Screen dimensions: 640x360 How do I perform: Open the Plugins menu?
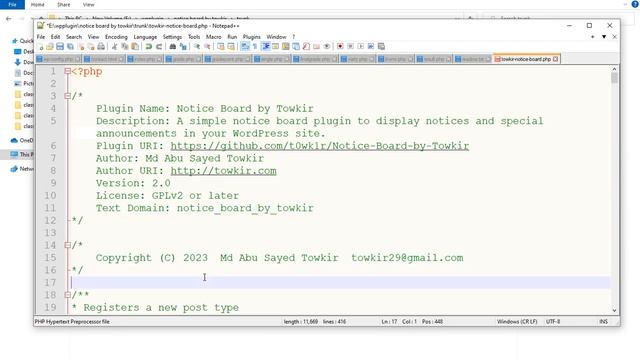tap(251, 37)
